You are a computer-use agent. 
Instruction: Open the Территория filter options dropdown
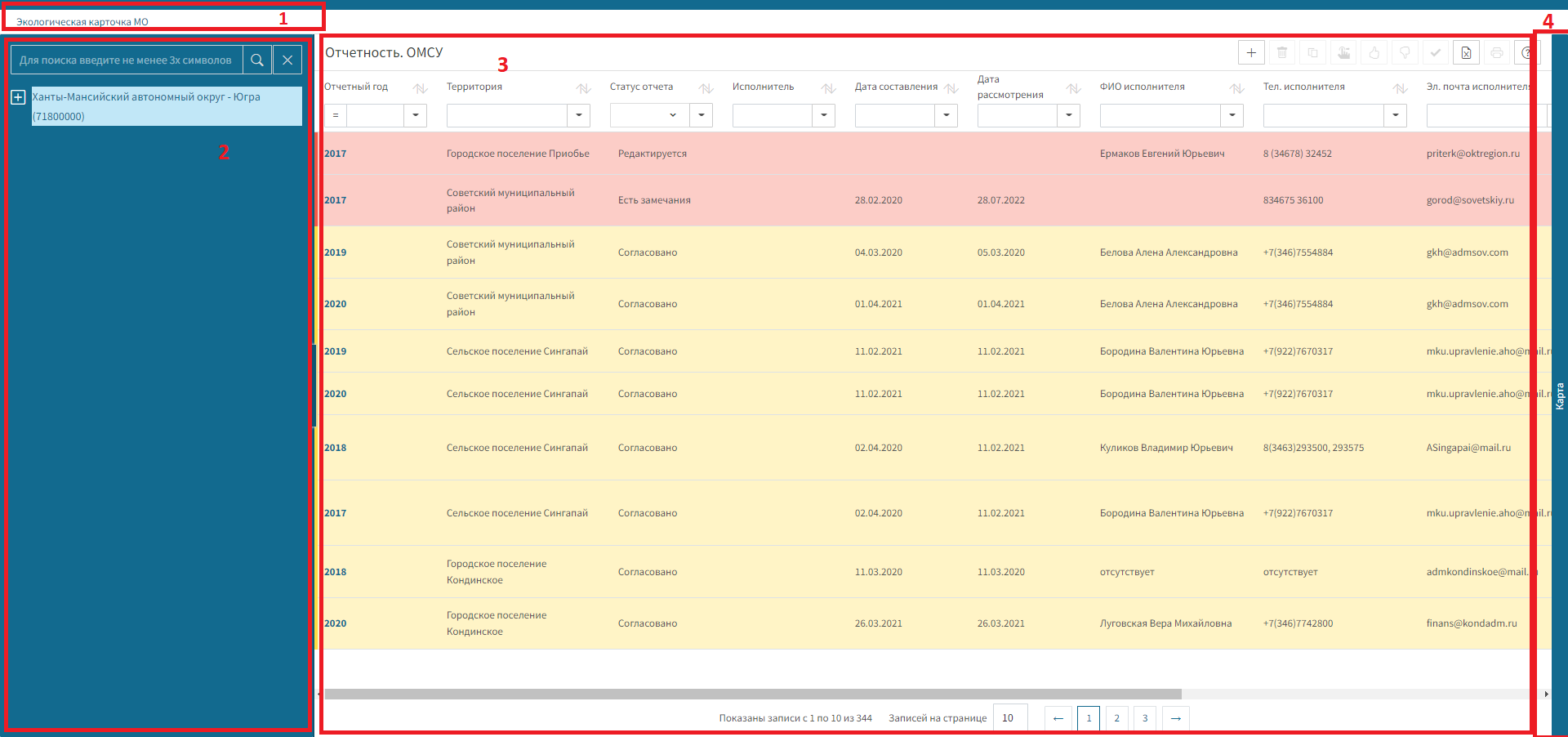tap(578, 115)
